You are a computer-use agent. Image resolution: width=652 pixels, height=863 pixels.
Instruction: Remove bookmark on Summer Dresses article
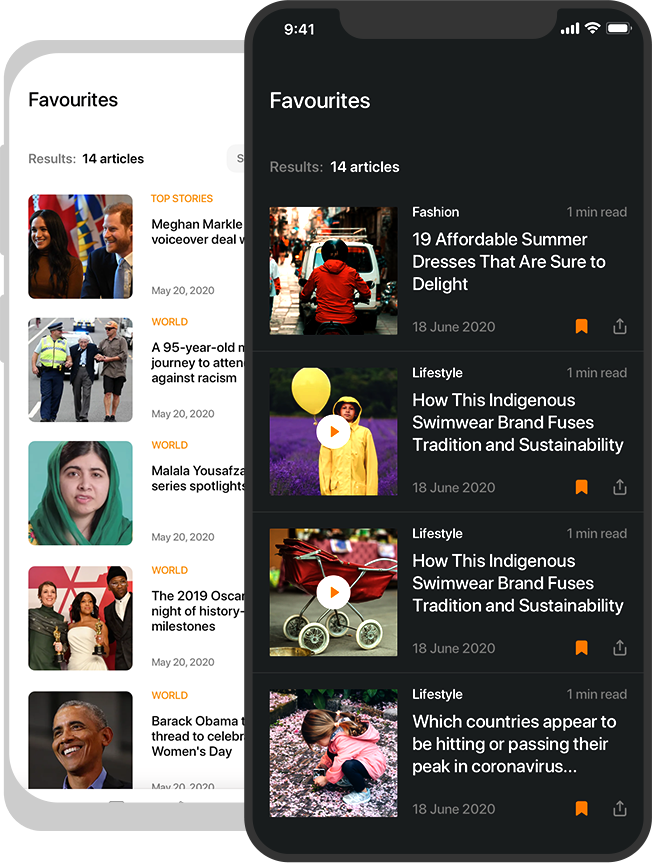tap(581, 326)
